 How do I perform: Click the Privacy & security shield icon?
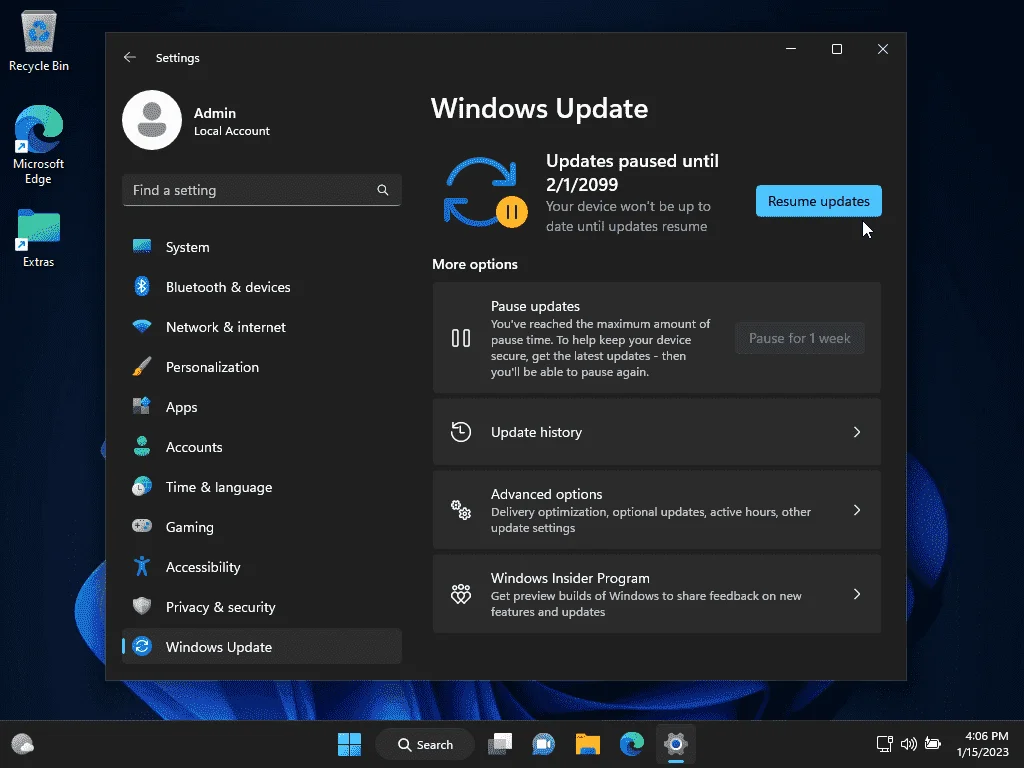[142, 606]
